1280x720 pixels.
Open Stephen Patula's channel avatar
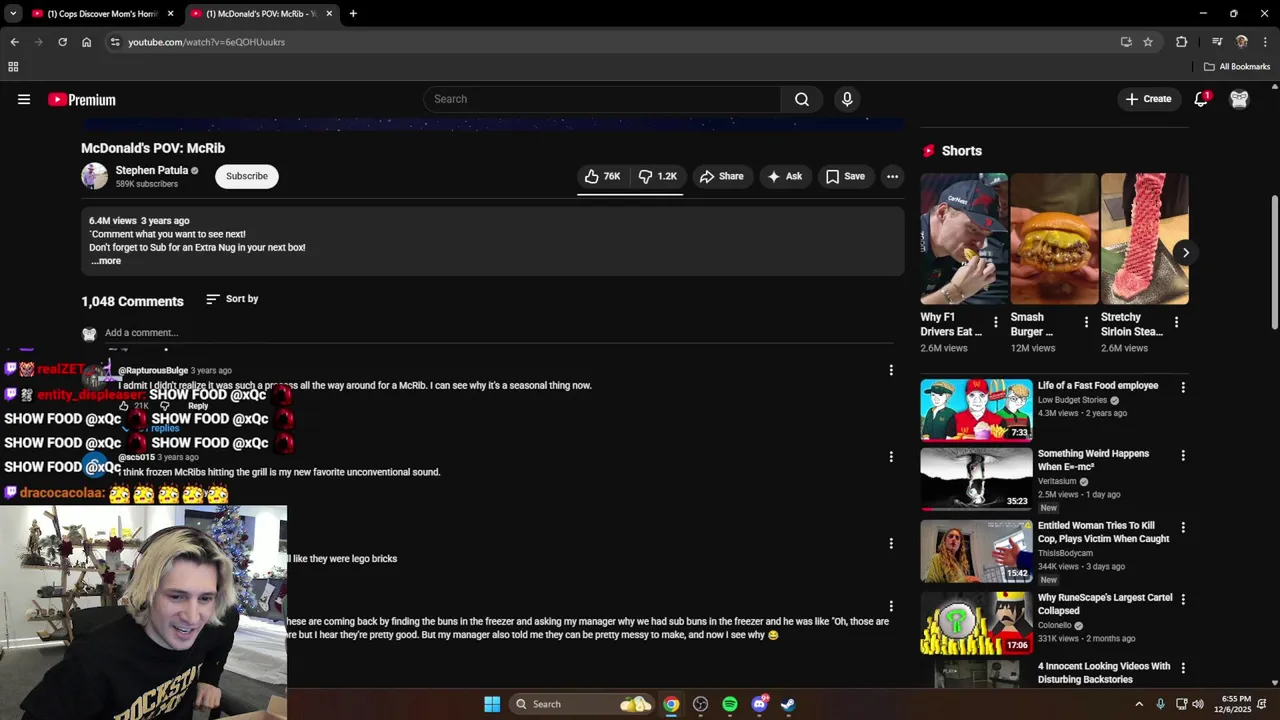tap(94, 176)
